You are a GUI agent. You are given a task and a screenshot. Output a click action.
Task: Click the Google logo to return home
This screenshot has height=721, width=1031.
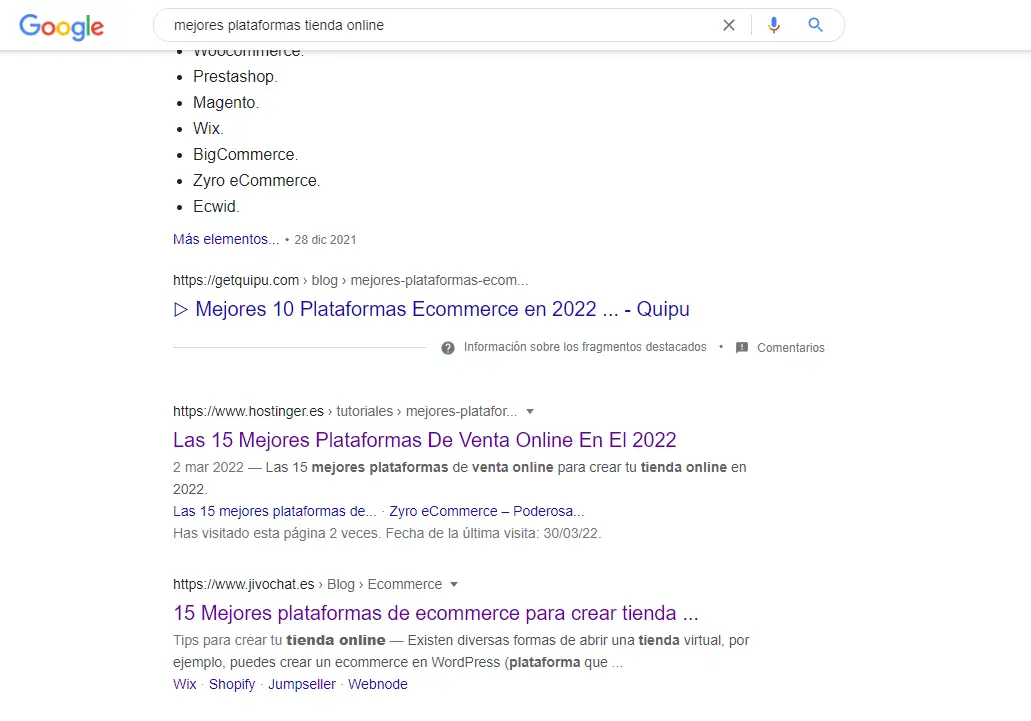(x=61, y=27)
